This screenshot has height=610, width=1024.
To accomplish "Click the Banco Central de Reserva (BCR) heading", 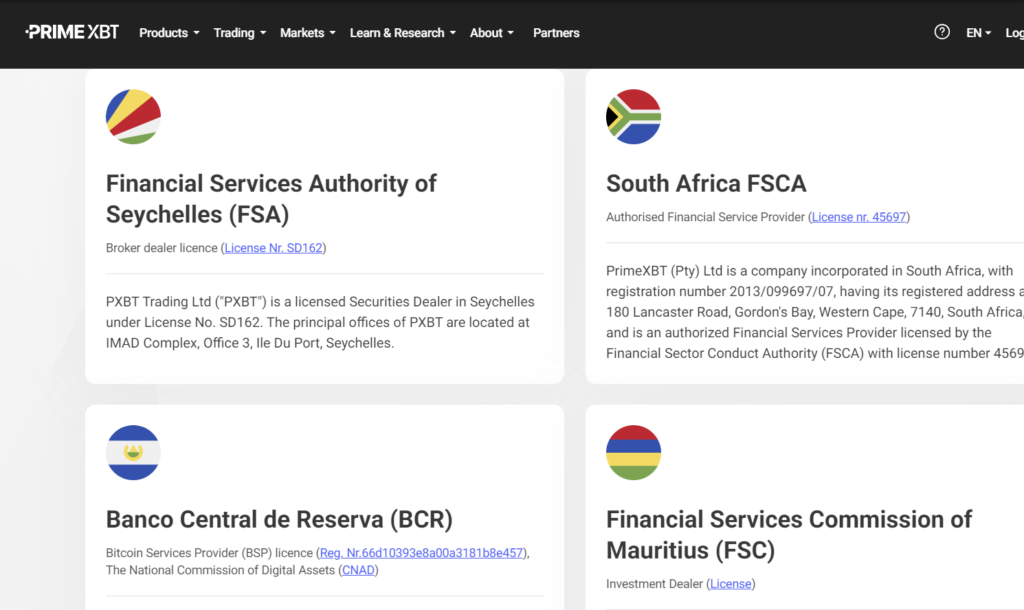I will click(280, 519).
